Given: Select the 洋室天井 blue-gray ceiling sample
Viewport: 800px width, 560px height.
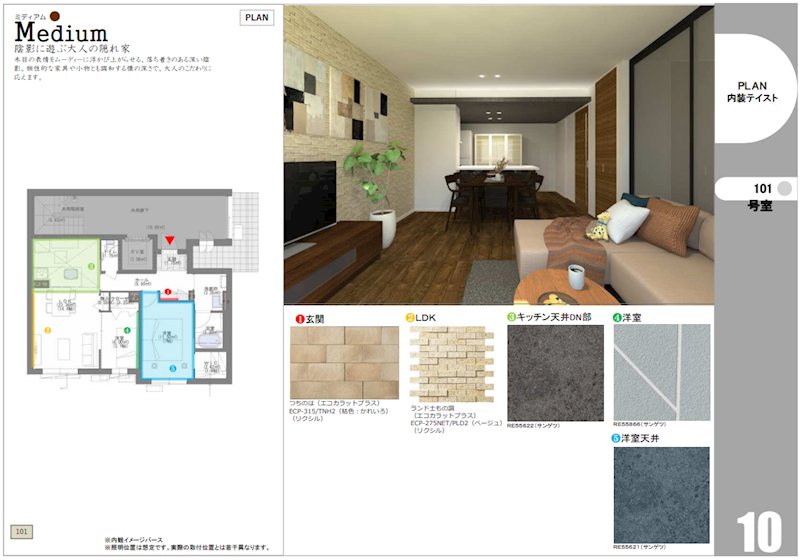Looking at the screenshot, I should coord(661,494).
